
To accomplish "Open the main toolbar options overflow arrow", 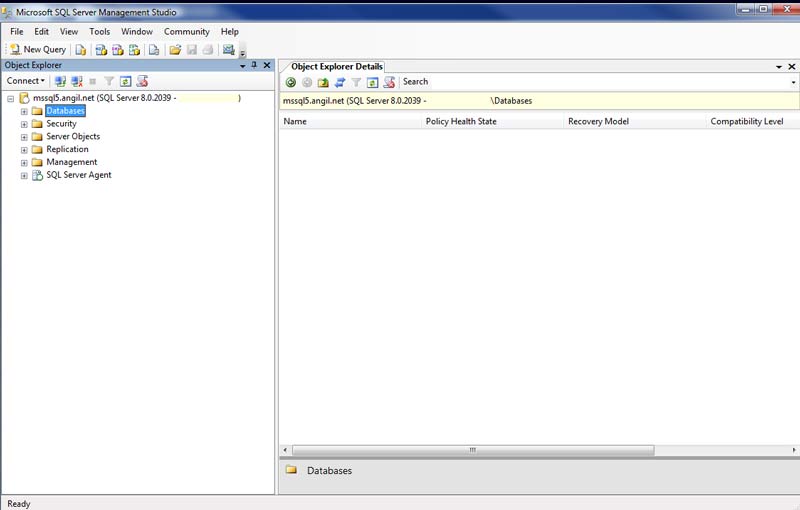I will coord(243,51).
